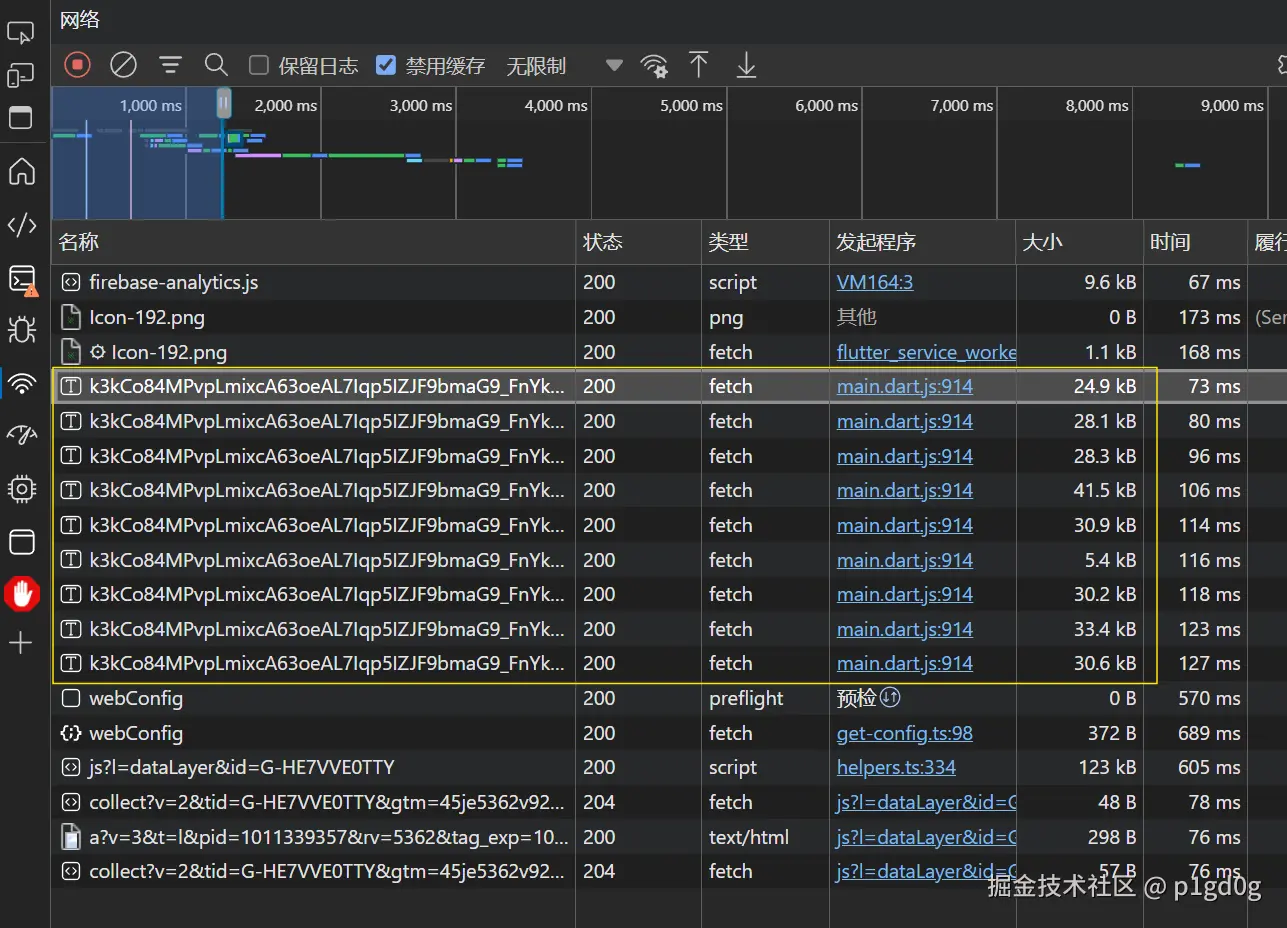
Task: Open the Elements tool in the sidebar
Action: coord(21,225)
